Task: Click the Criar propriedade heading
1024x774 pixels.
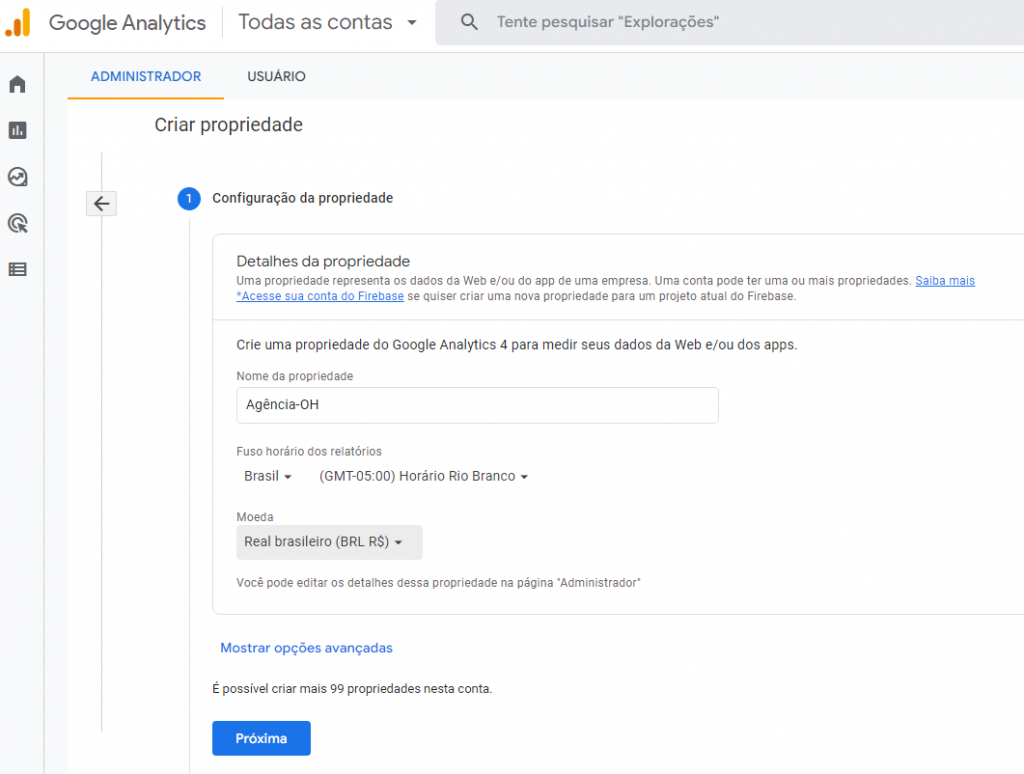Action: point(229,125)
